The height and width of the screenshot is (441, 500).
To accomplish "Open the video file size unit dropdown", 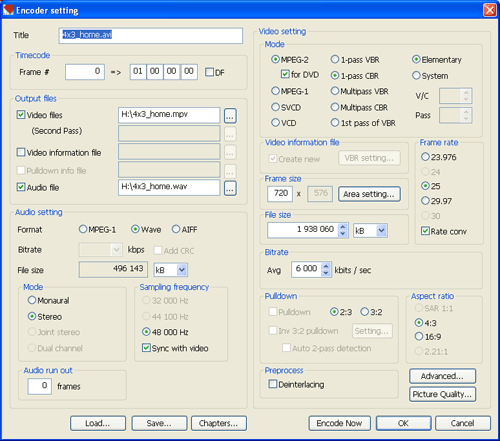I will pos(381,230).
